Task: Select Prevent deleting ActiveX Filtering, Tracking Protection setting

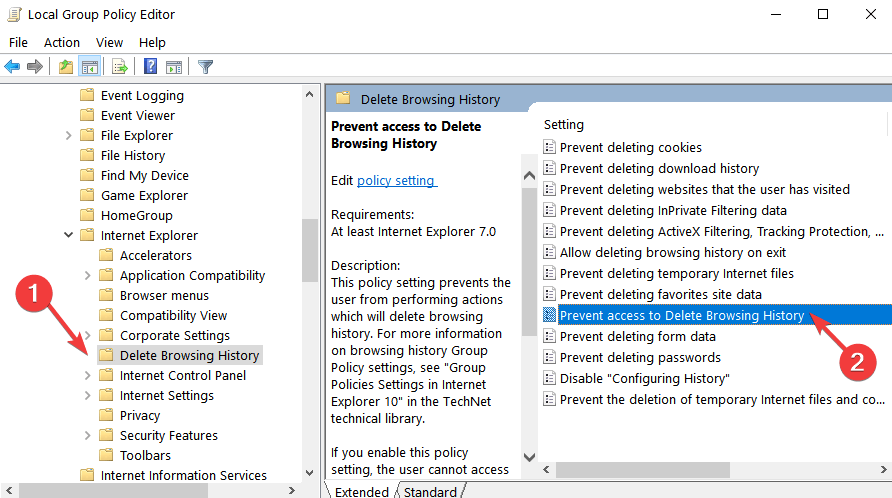Action: (x=721, y=231)
